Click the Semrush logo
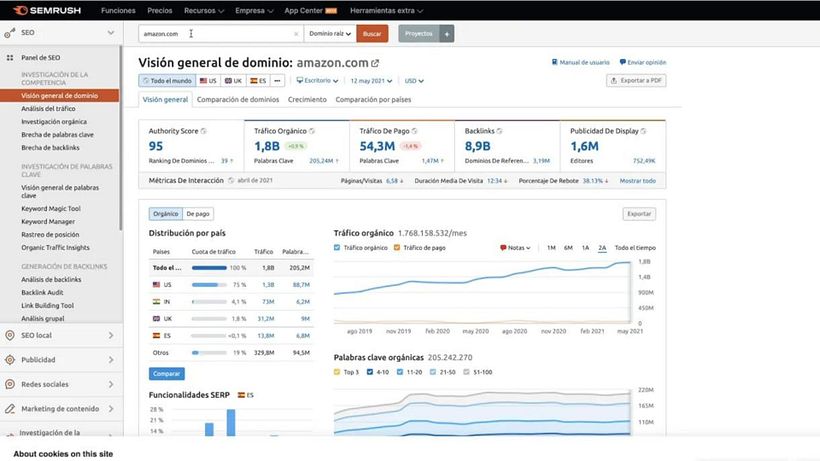Screen dimensions: 820x461 [x=47, y=10]
